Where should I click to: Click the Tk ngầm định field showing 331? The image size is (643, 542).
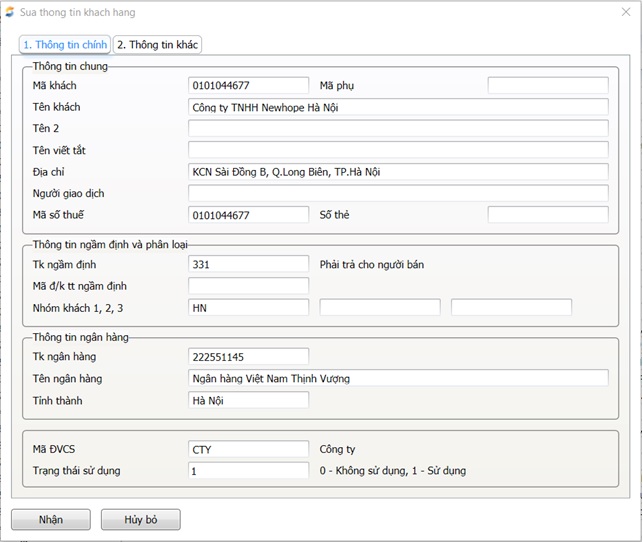[x=248, y=264]
